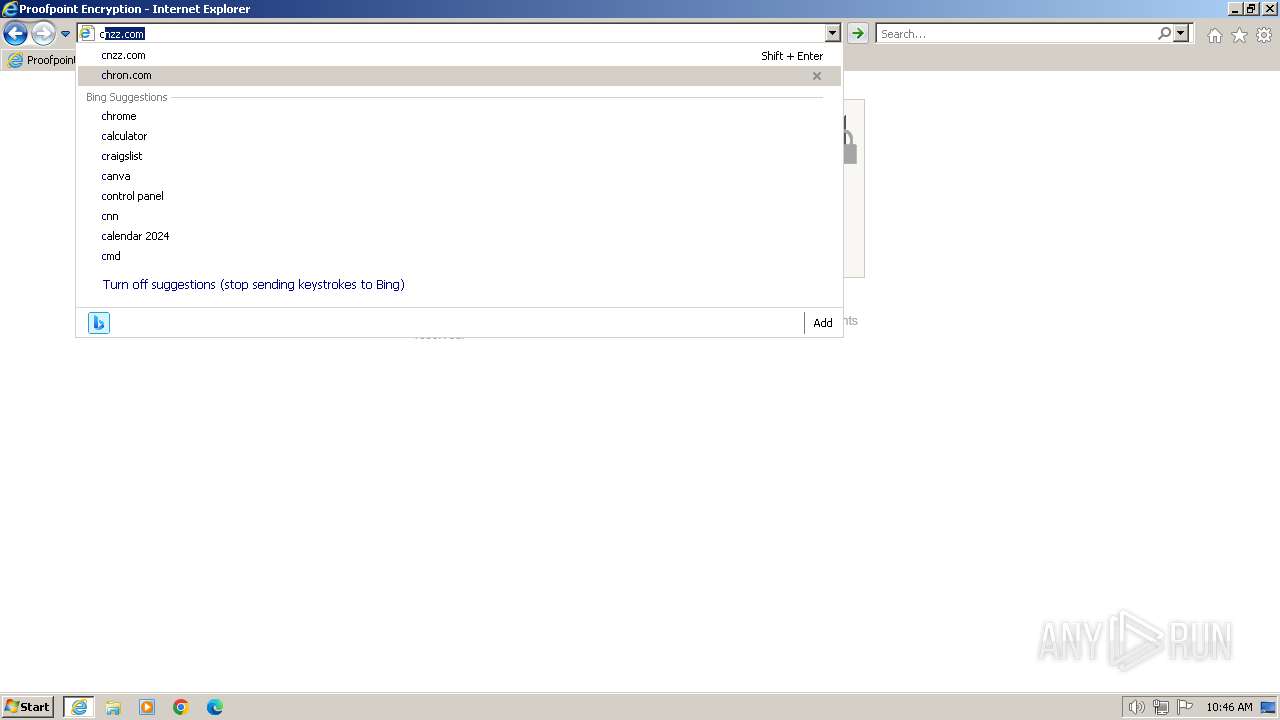Click the Search box field
Viewport: 1280px width, 720px height.
coord(1015,34)
